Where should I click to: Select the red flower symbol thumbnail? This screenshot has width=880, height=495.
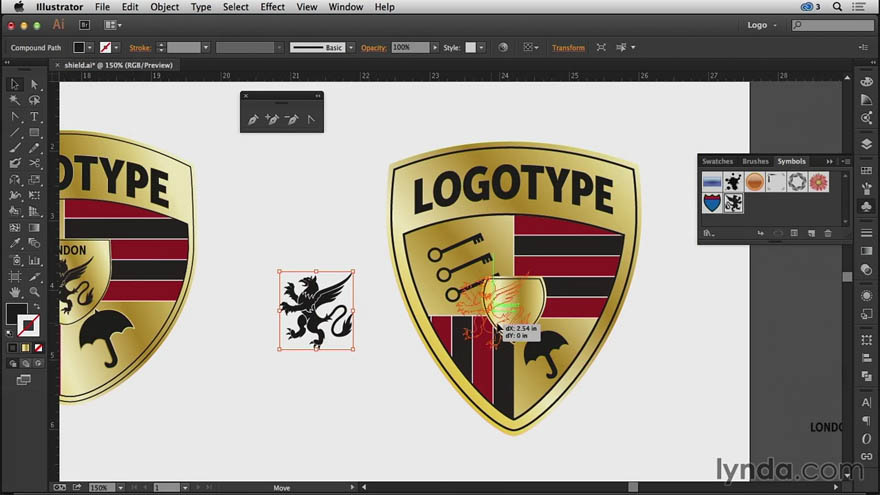[x=819, y=181]
